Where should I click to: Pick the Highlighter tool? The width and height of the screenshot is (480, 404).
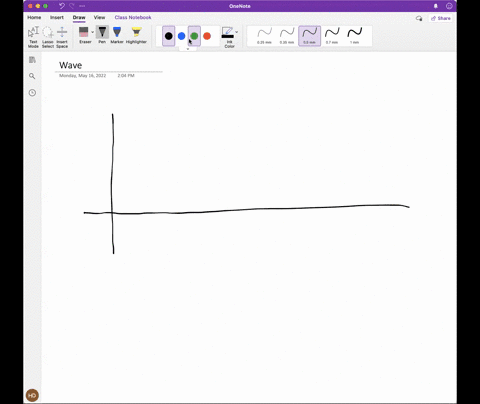136,35
